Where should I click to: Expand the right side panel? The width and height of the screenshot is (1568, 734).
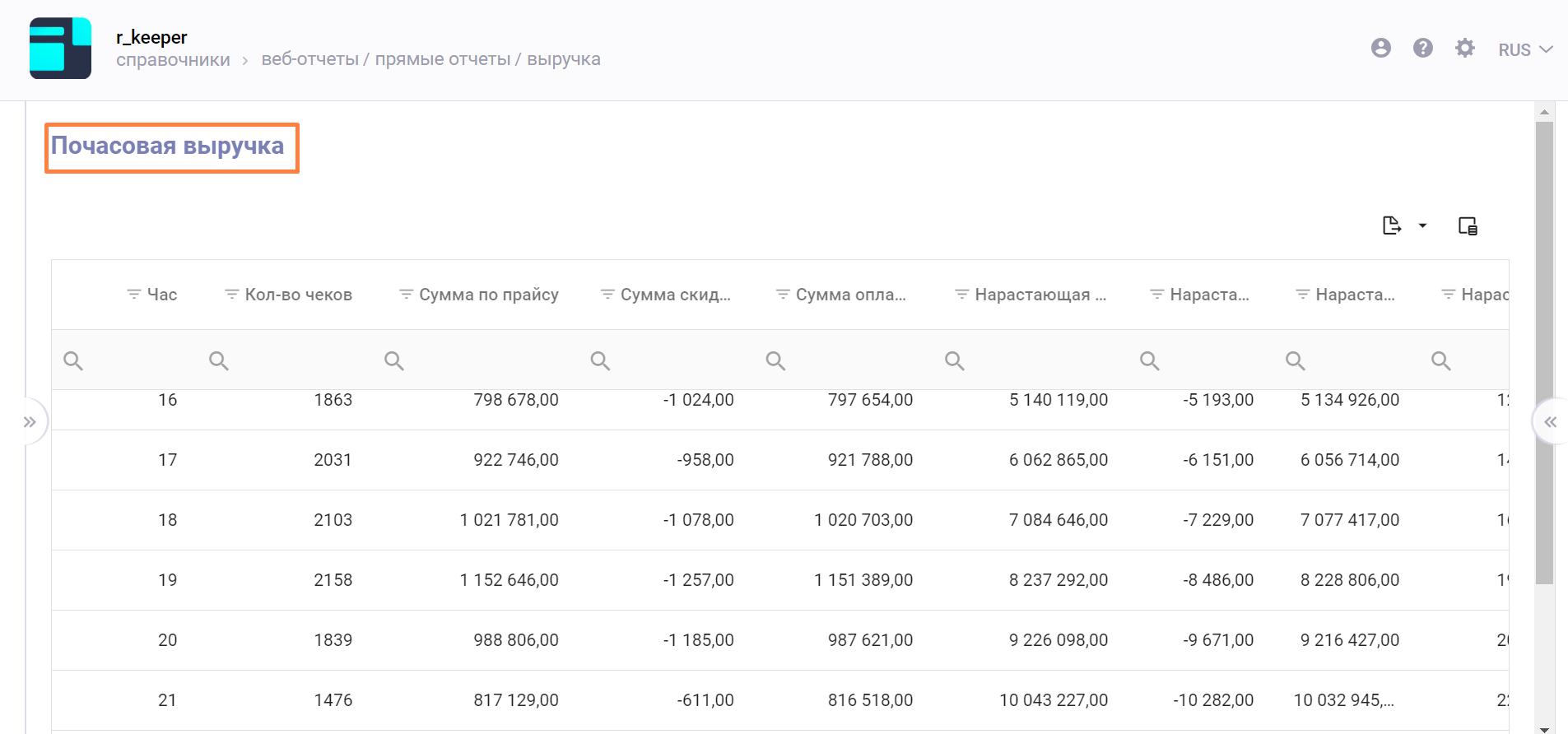(1550, 422)
